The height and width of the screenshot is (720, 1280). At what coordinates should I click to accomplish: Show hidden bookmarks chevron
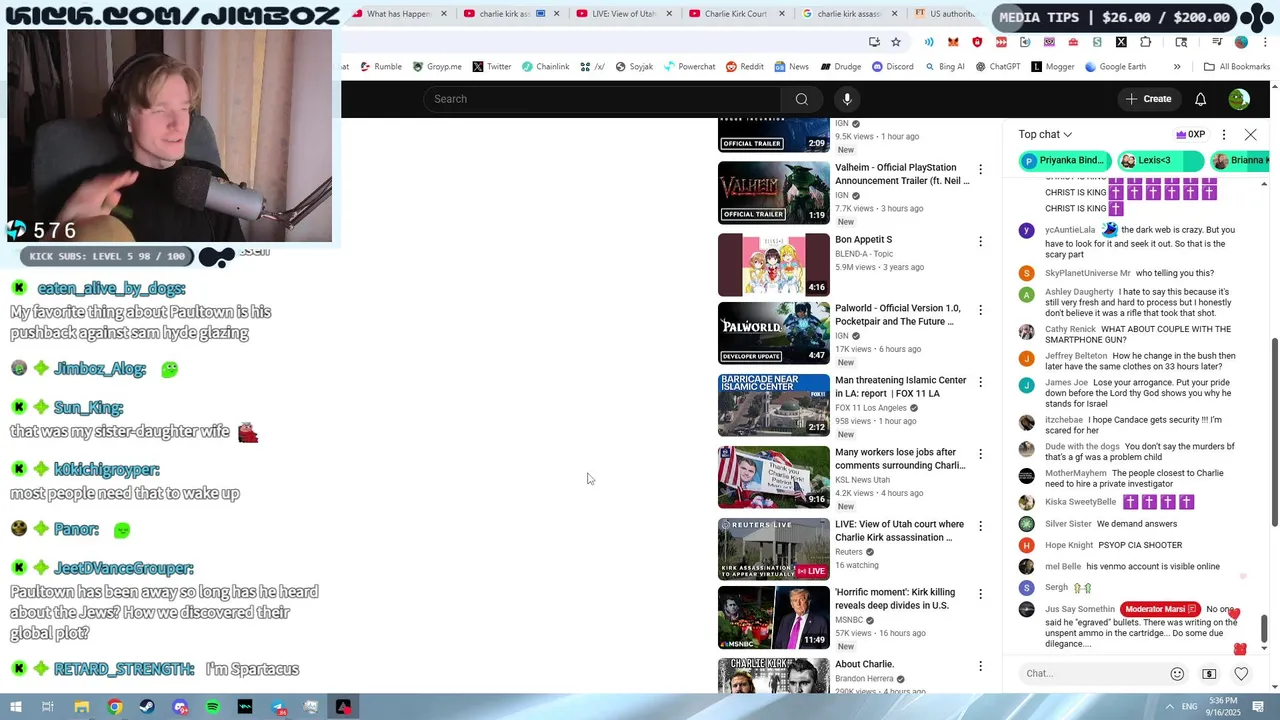(x=1177, y=67)
